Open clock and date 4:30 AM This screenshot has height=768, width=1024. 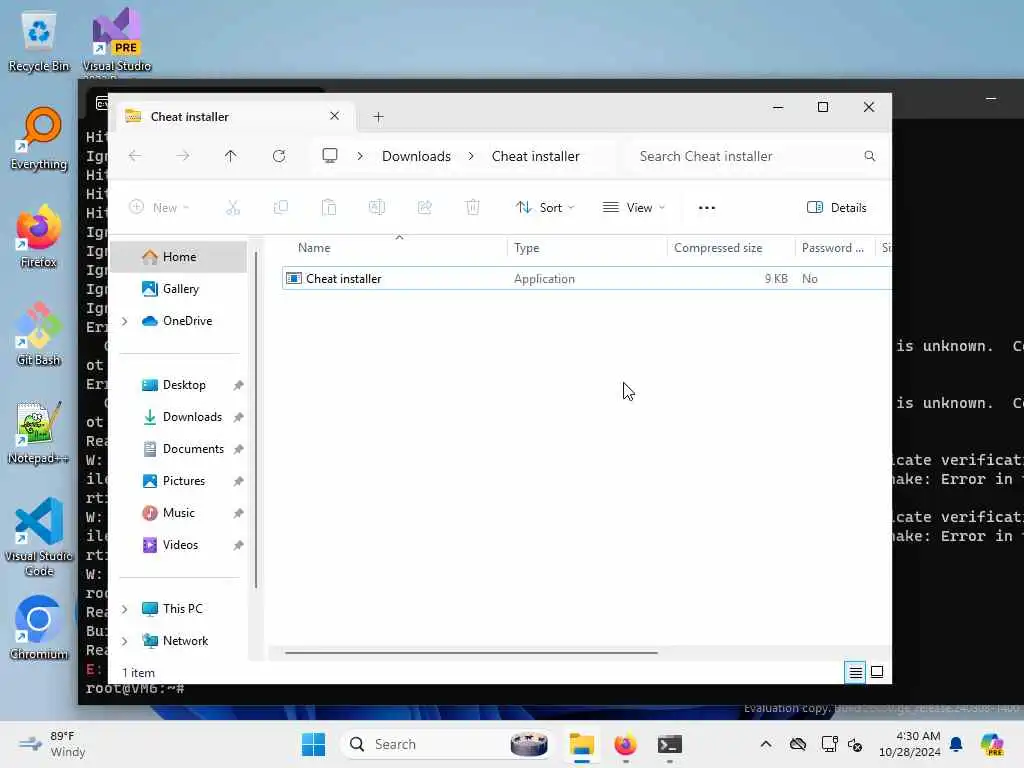[909, 744]
